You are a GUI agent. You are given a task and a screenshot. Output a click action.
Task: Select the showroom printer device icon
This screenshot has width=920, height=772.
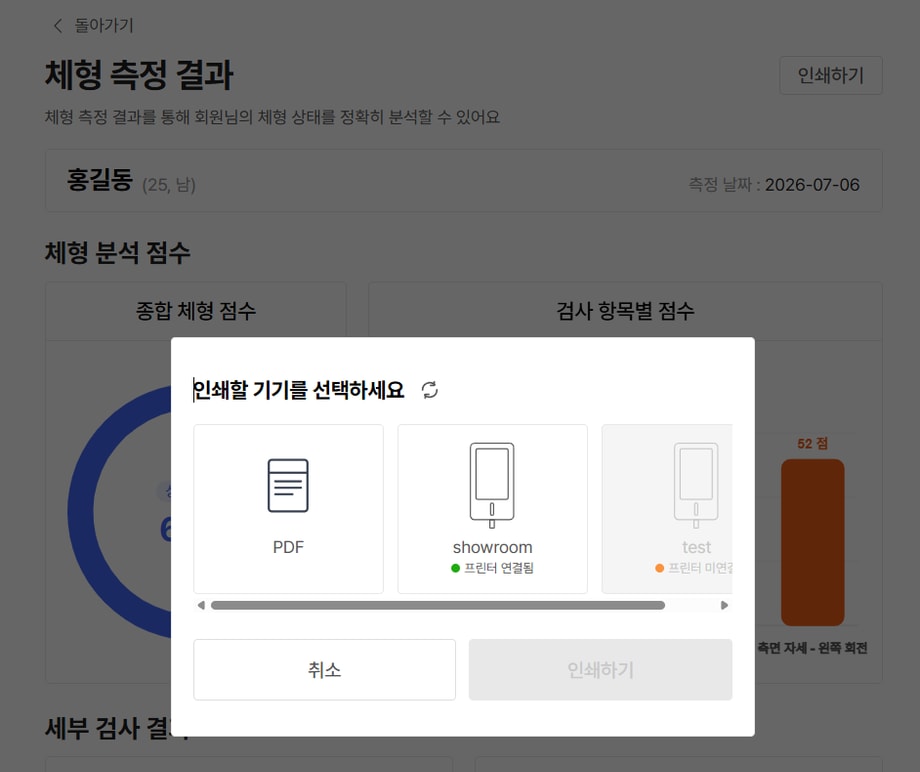click(492, 485)
